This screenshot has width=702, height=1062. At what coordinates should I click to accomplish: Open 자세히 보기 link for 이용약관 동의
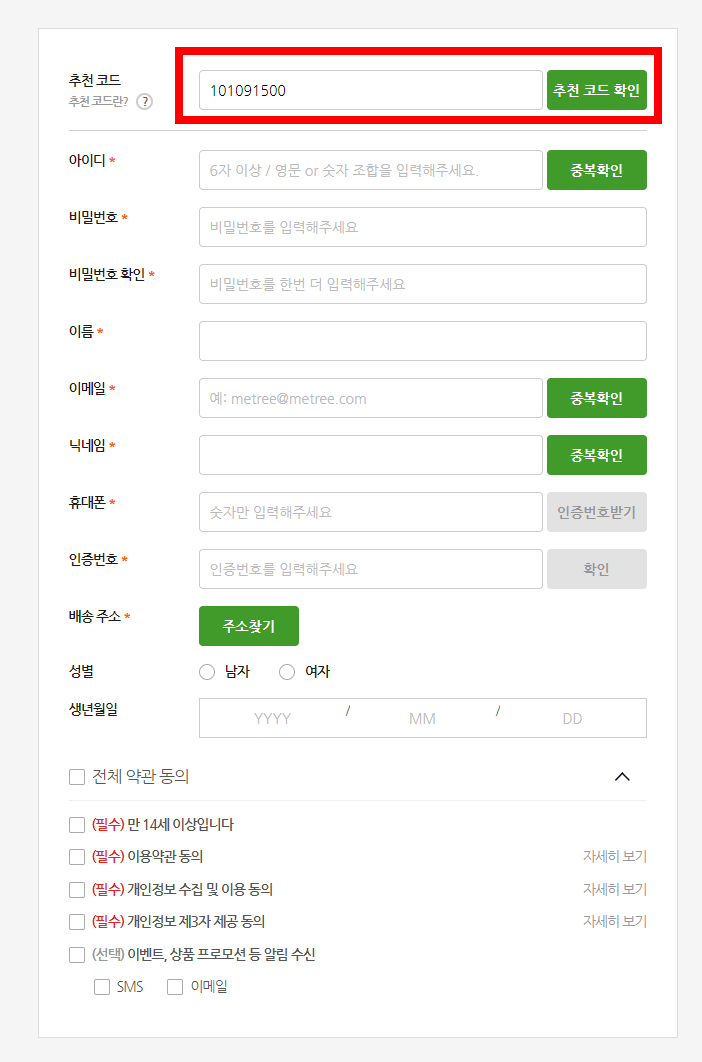pos(615,856)
